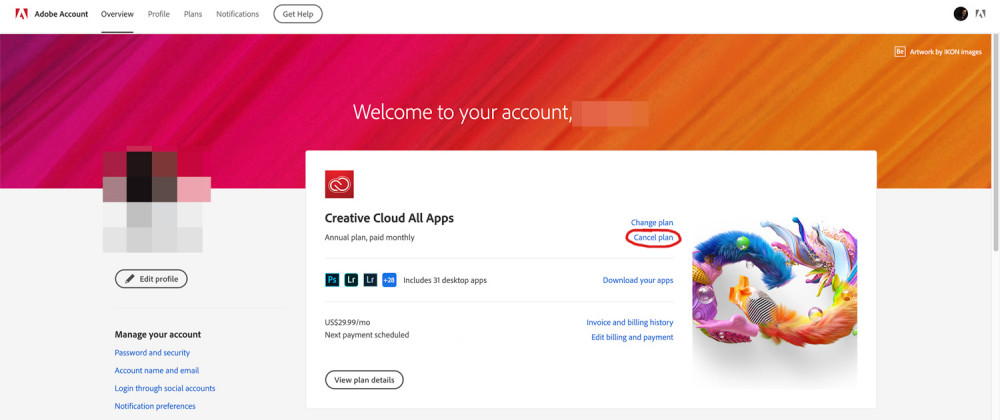
Task: Open Notification preferences link
Action: (x=155, y=406)
